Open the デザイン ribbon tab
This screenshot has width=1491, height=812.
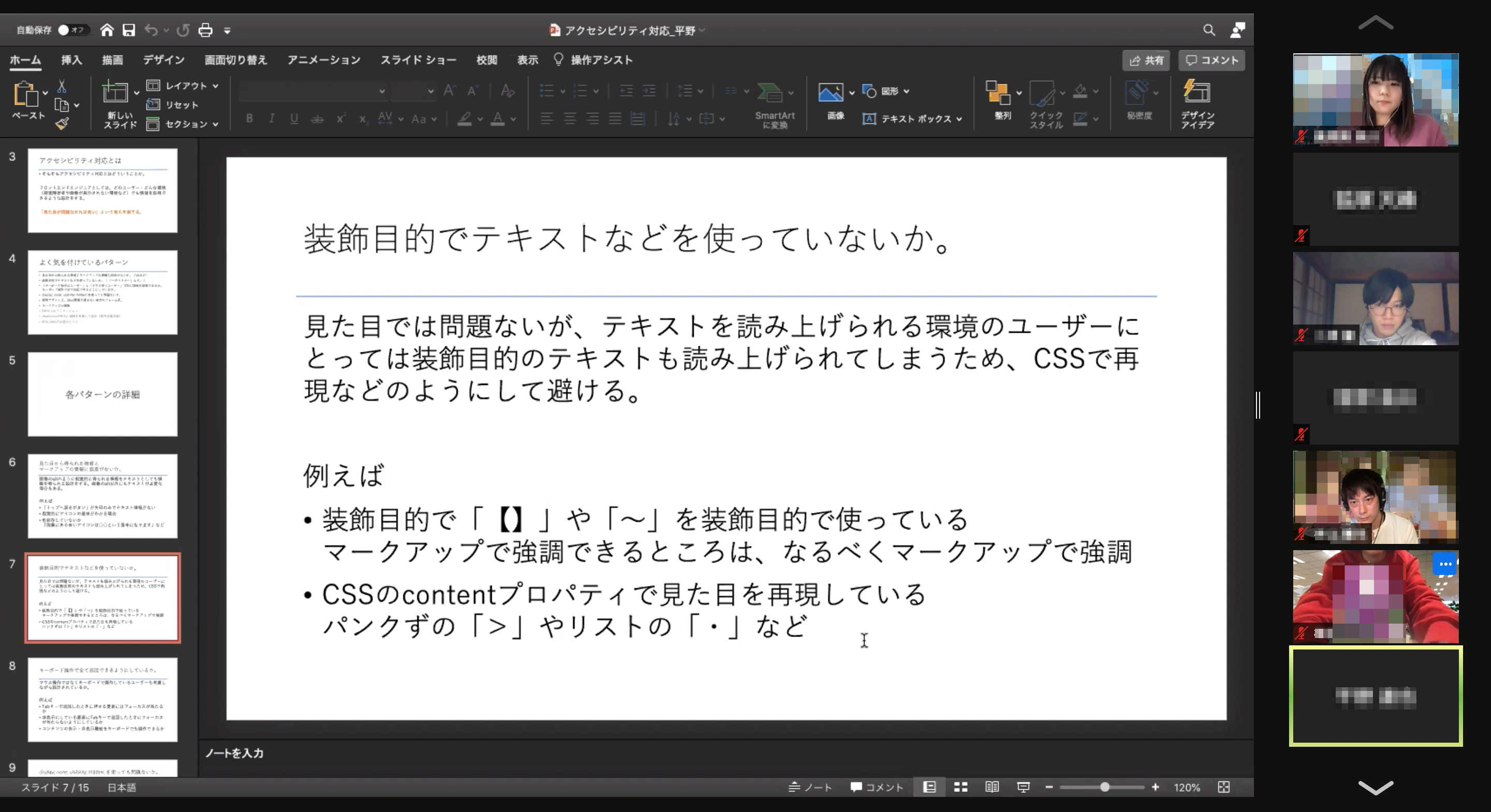coord(164,60)
